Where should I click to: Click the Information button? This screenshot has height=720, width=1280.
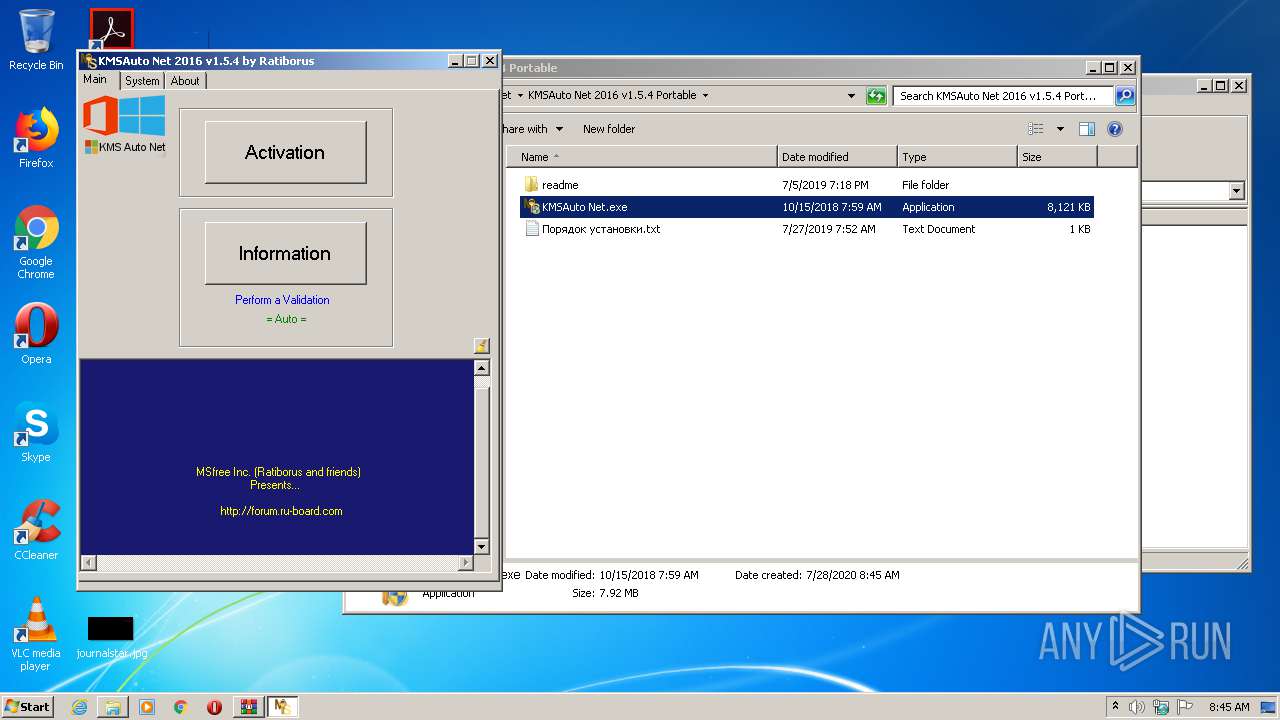pyautogui.click(x=285, y=253)
